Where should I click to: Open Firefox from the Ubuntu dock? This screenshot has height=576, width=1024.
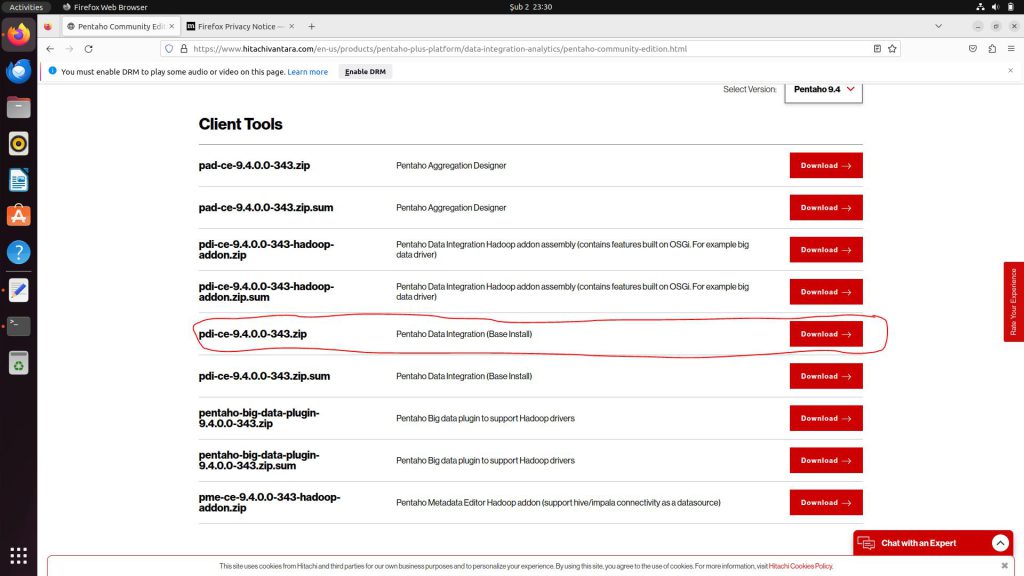(18, 34)
